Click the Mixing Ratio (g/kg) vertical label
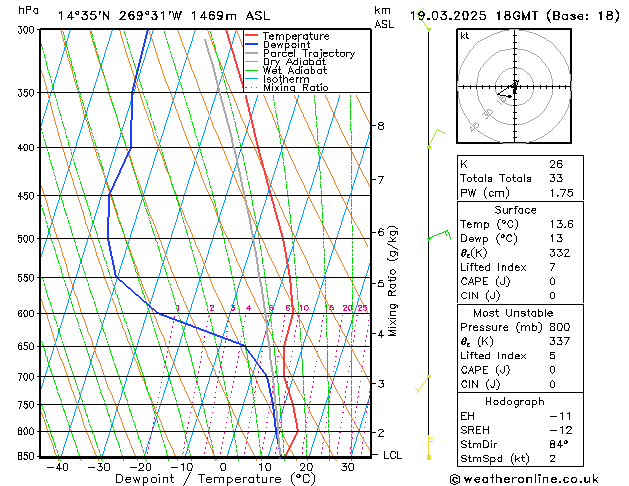 (392, 281)
